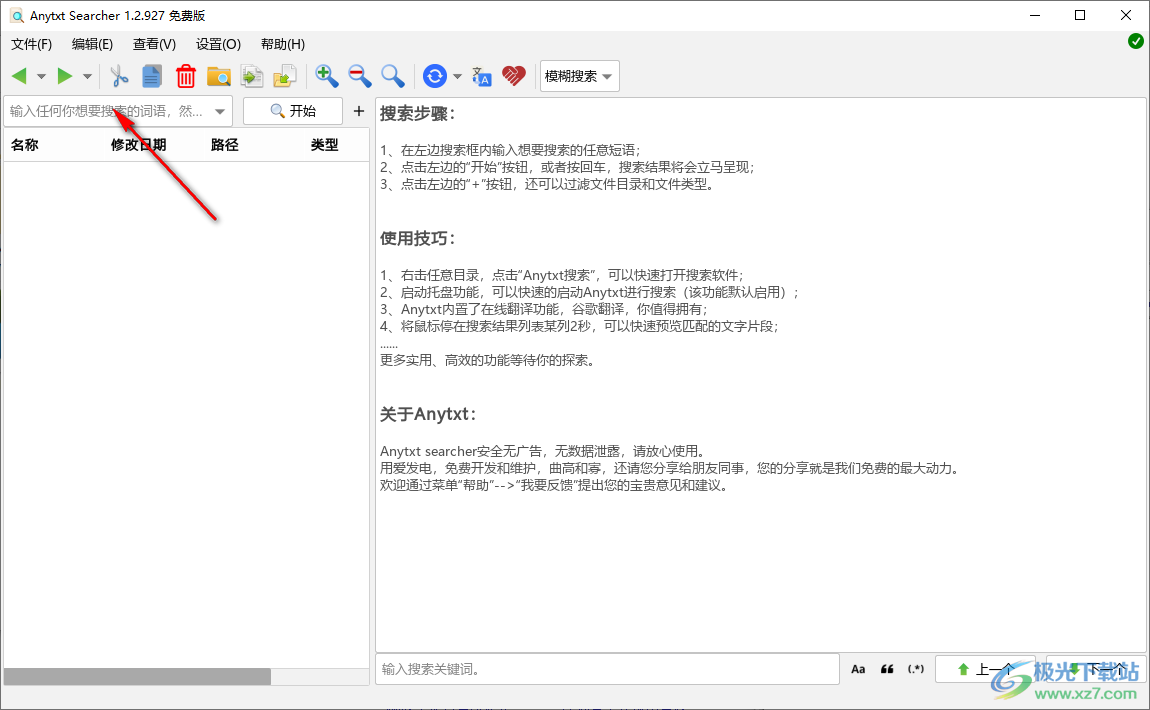This screenshot has width=1150, height=710.
Task: Click the Zoom Out magnifier icon
Action: [x=359, y=76]
